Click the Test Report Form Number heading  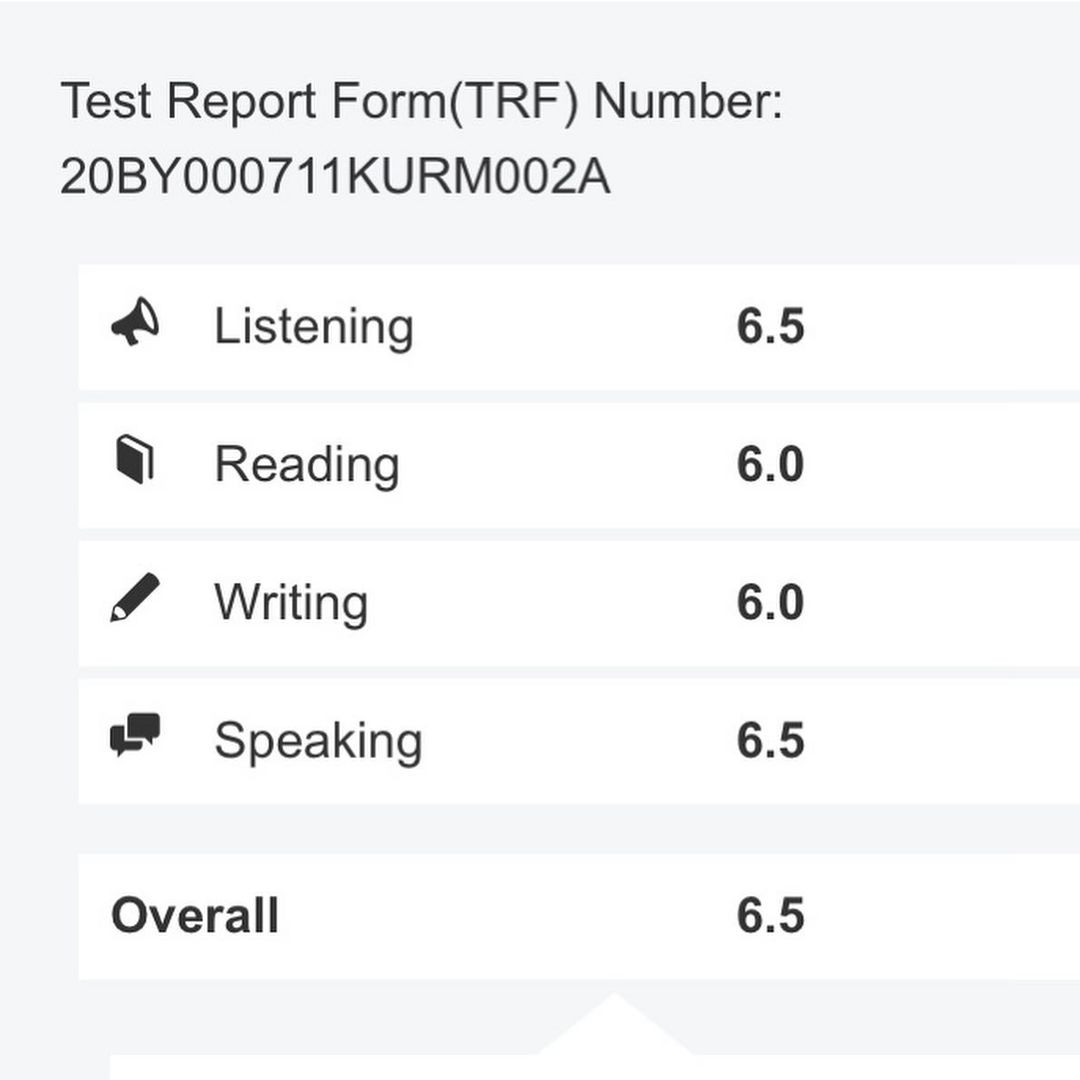(422, 102)
